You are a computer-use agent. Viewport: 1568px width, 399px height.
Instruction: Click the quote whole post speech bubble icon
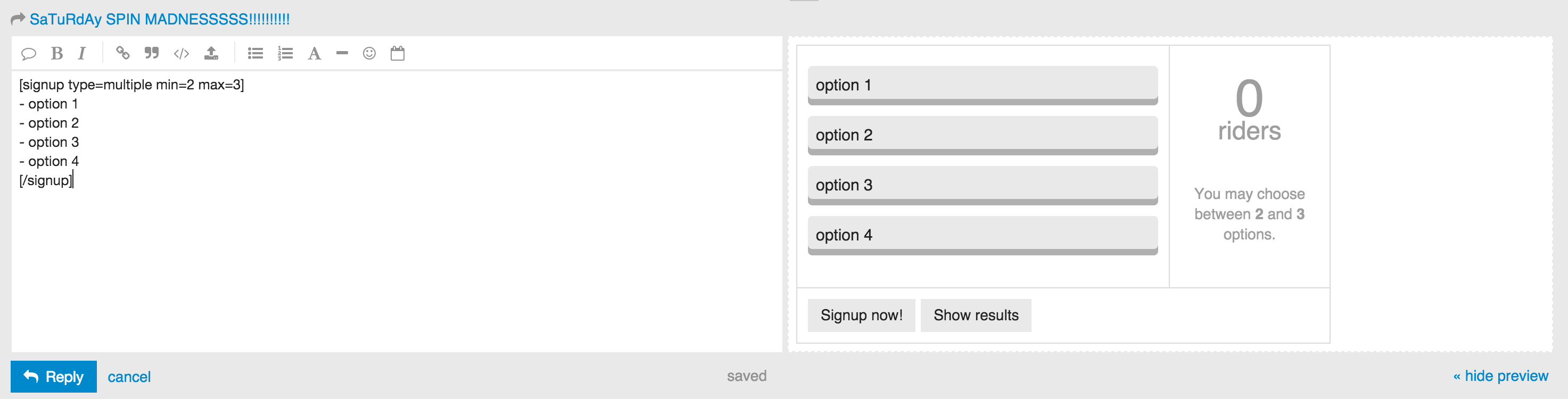pyautogui.click(x=28, y=54)
